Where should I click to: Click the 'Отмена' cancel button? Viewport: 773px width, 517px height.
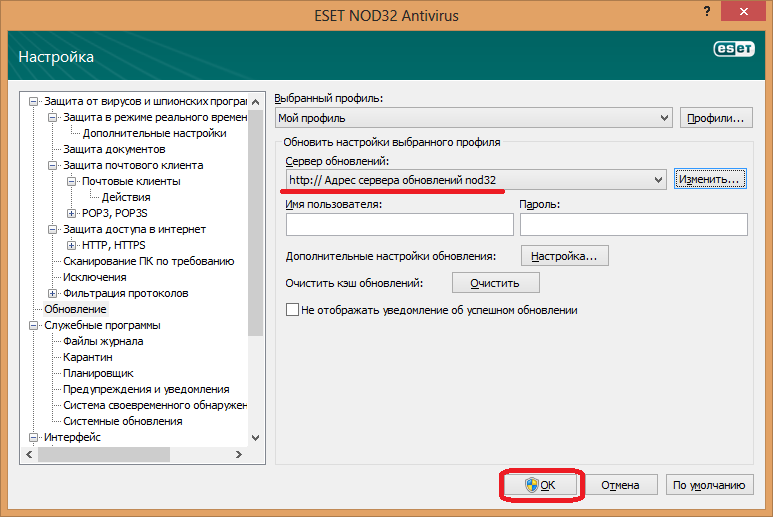pyautogui.click(x=620, y=485)
